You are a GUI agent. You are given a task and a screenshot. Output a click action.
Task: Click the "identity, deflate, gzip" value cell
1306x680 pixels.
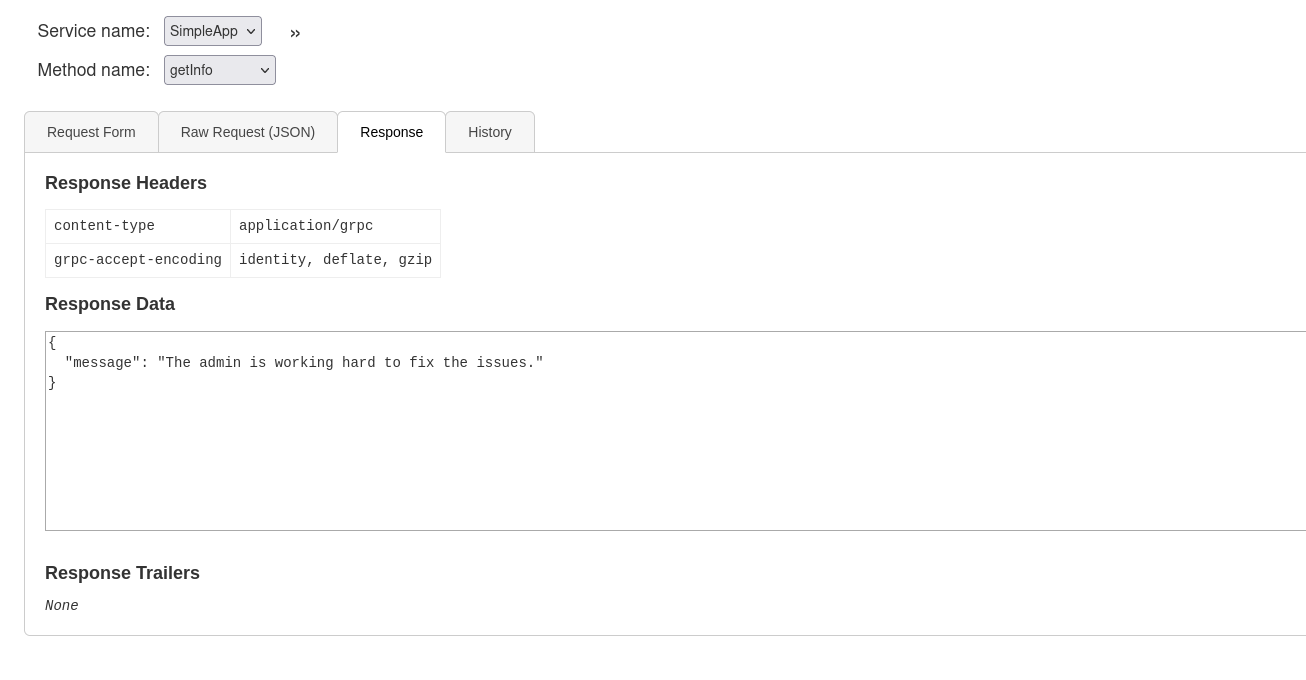coord(335,260)
